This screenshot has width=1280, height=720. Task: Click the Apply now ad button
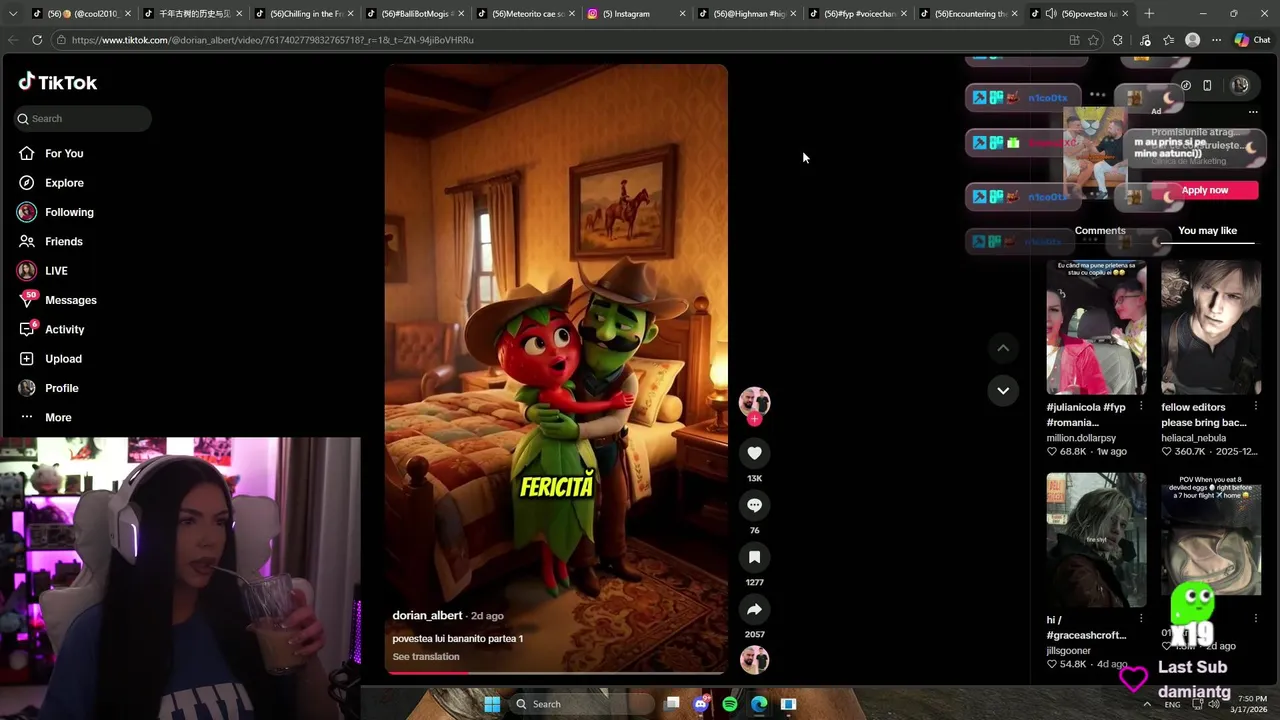1204,190
